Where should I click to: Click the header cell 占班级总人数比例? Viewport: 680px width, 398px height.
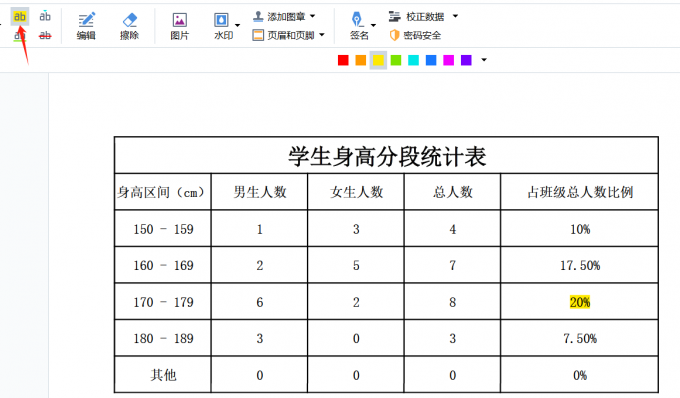(x=580, y=192)
